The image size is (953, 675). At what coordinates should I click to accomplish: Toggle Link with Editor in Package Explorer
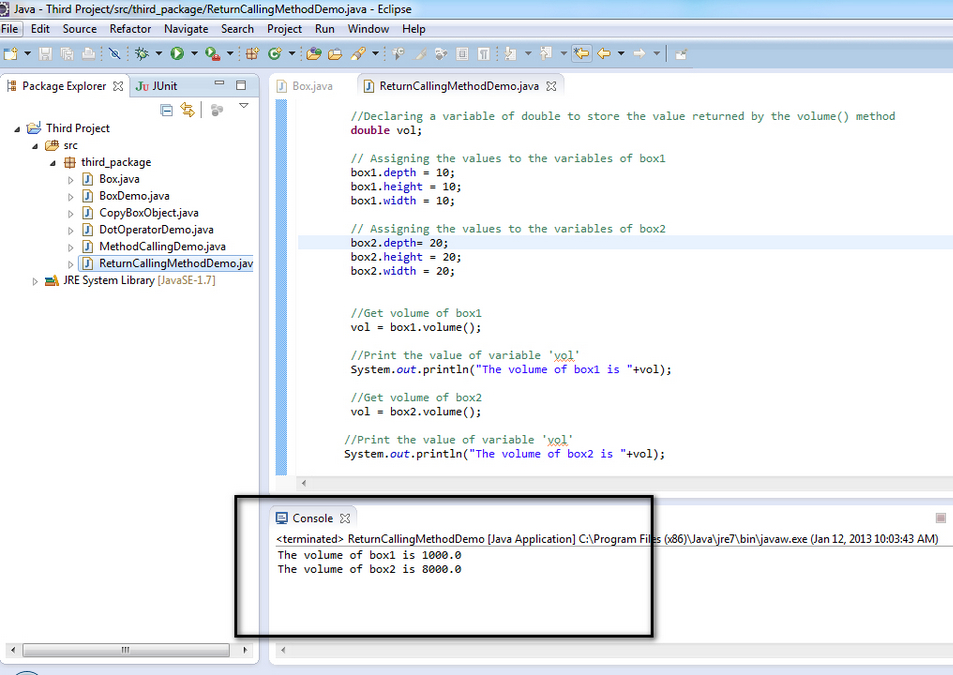tap(187, 110)
